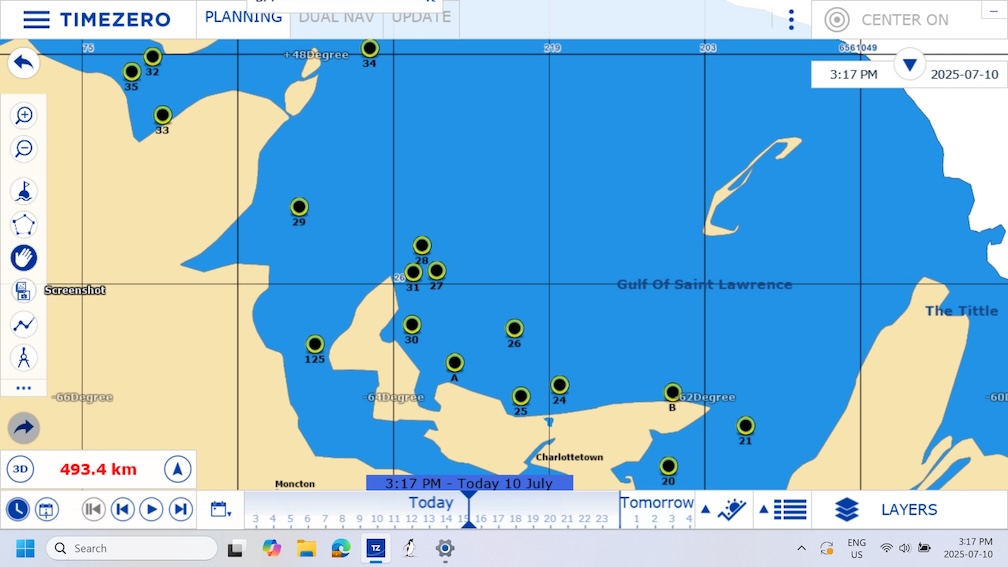This screenshot has width=1008, height=567.
Task: Click the timeline play button
Action: tap(151, 510)
